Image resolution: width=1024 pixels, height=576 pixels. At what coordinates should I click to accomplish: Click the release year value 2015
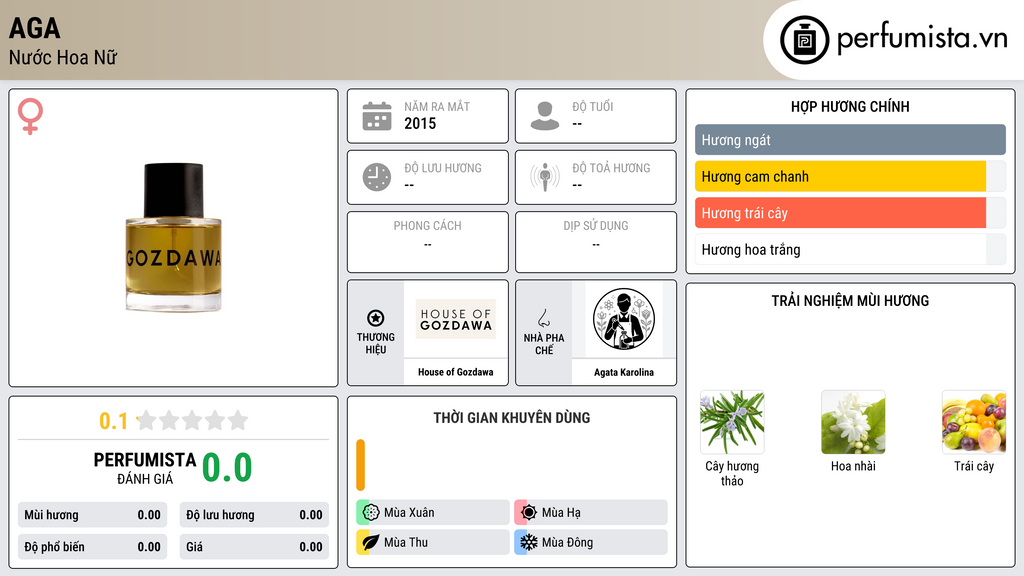click(420, 123)
